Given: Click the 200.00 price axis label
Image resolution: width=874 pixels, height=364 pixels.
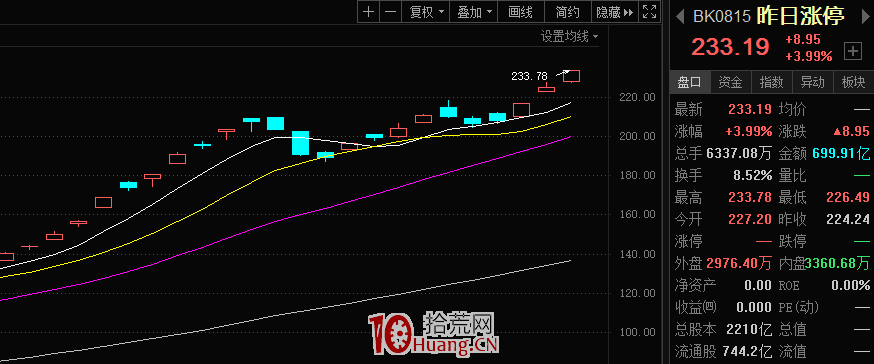Looking at the screenshot, I should pyautogui.click(x=638, y=137).
